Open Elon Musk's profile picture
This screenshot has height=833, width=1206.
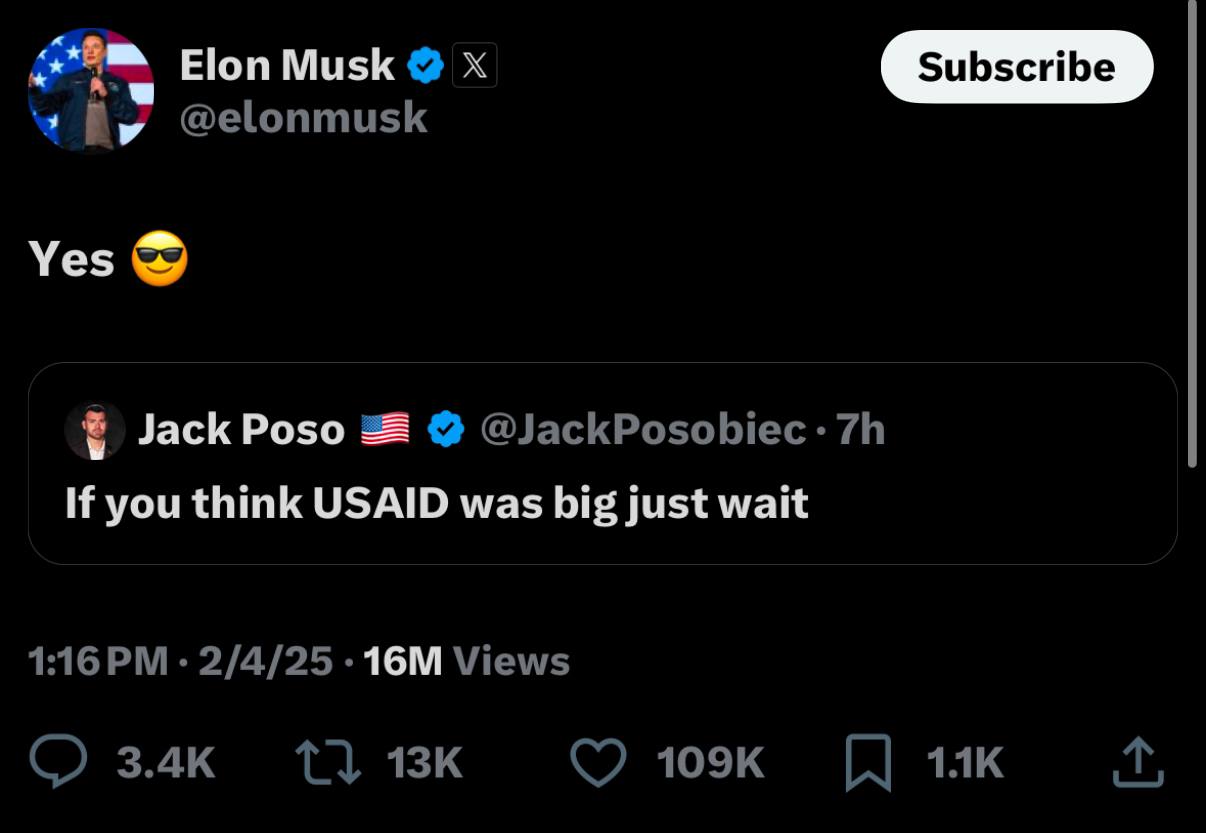89,89
